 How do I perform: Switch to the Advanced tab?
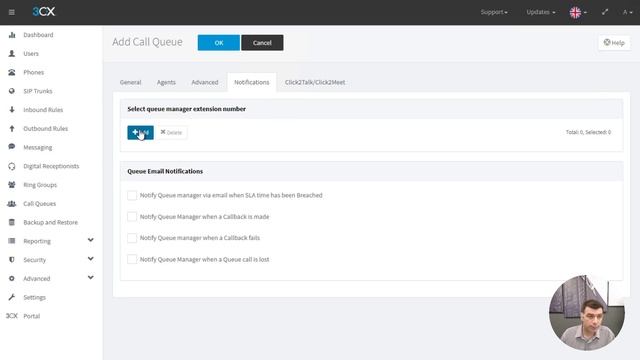tap(204, 82)
